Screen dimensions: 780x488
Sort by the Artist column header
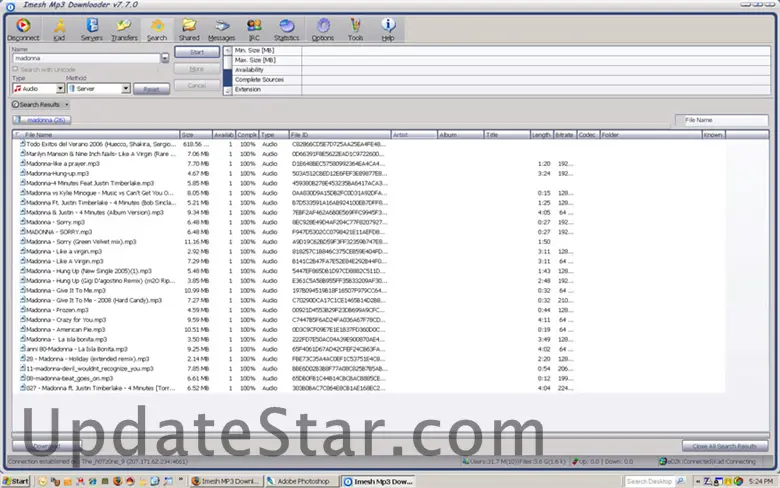pos(414,135)
